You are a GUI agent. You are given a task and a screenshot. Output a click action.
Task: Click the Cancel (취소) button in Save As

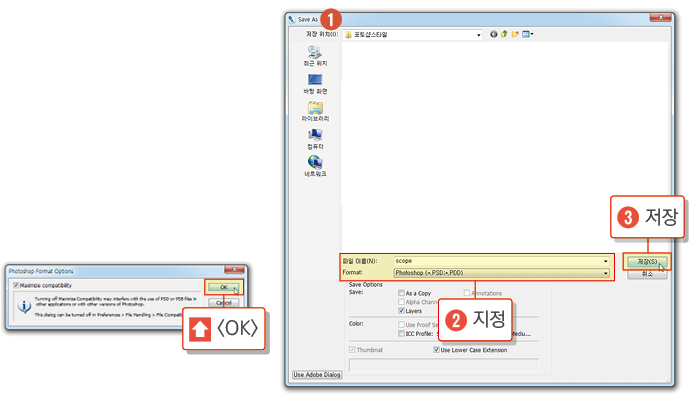pyautogui.click(x=647, y=274)
